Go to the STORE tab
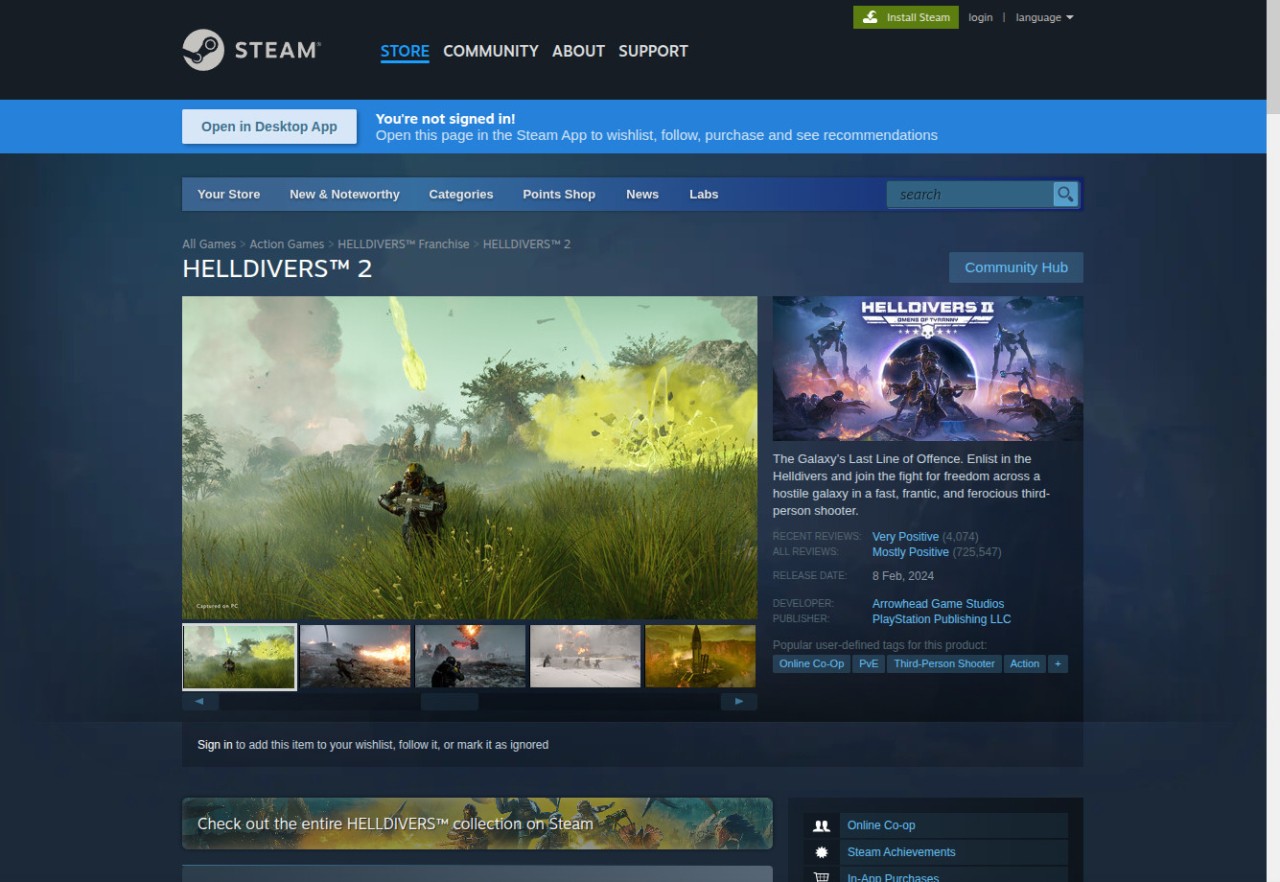1280x882 pixels. pyautogui.click(x=405, y=51)
